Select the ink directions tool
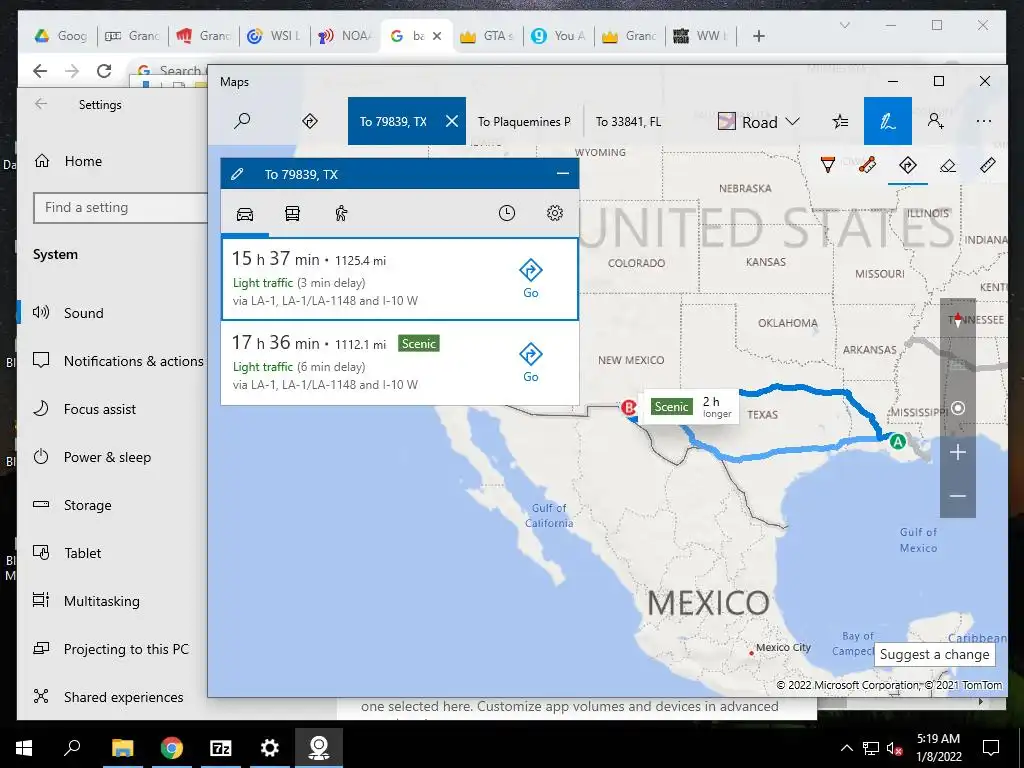The height and width of the screenshot is (768, 1024). coord(908,165)
